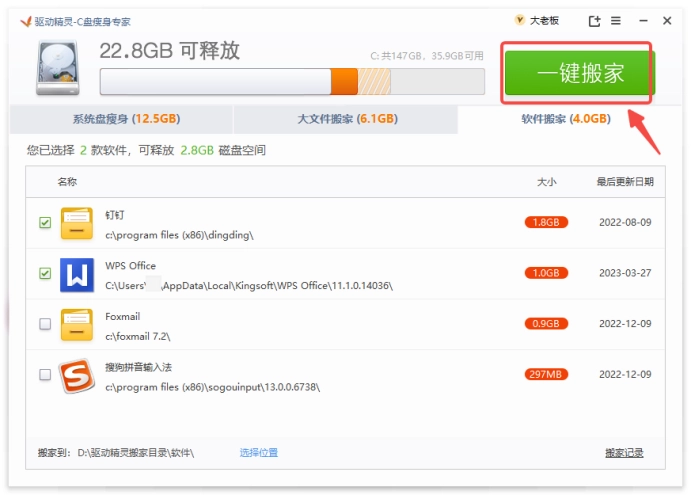Click the Foxmail folder icon
This screenshot has width=692, height=495.
(x=76, y=324)
